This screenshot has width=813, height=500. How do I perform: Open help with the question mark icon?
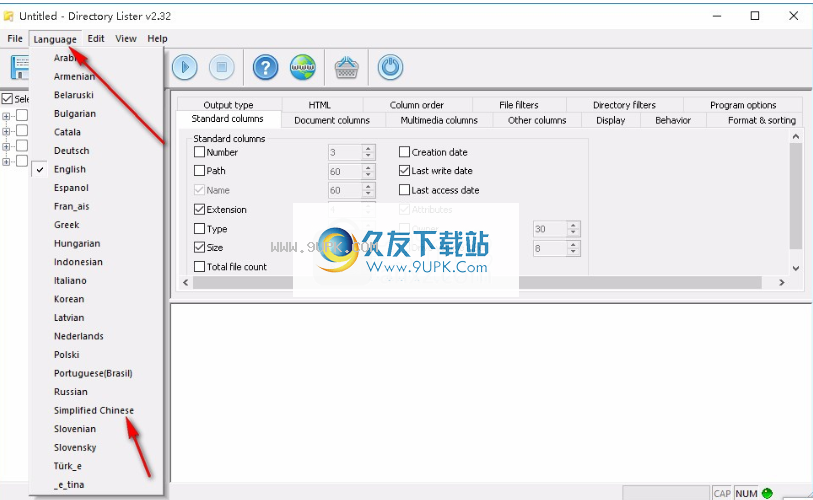click(265, 67)
